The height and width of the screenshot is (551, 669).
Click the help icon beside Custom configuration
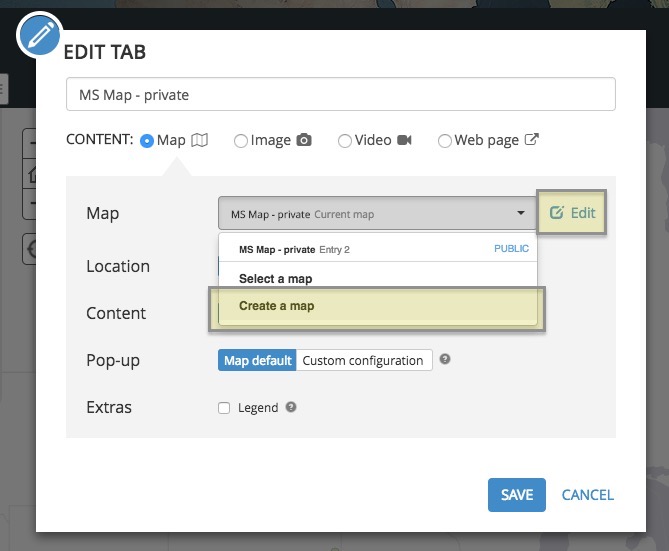(x=445, y=360)
